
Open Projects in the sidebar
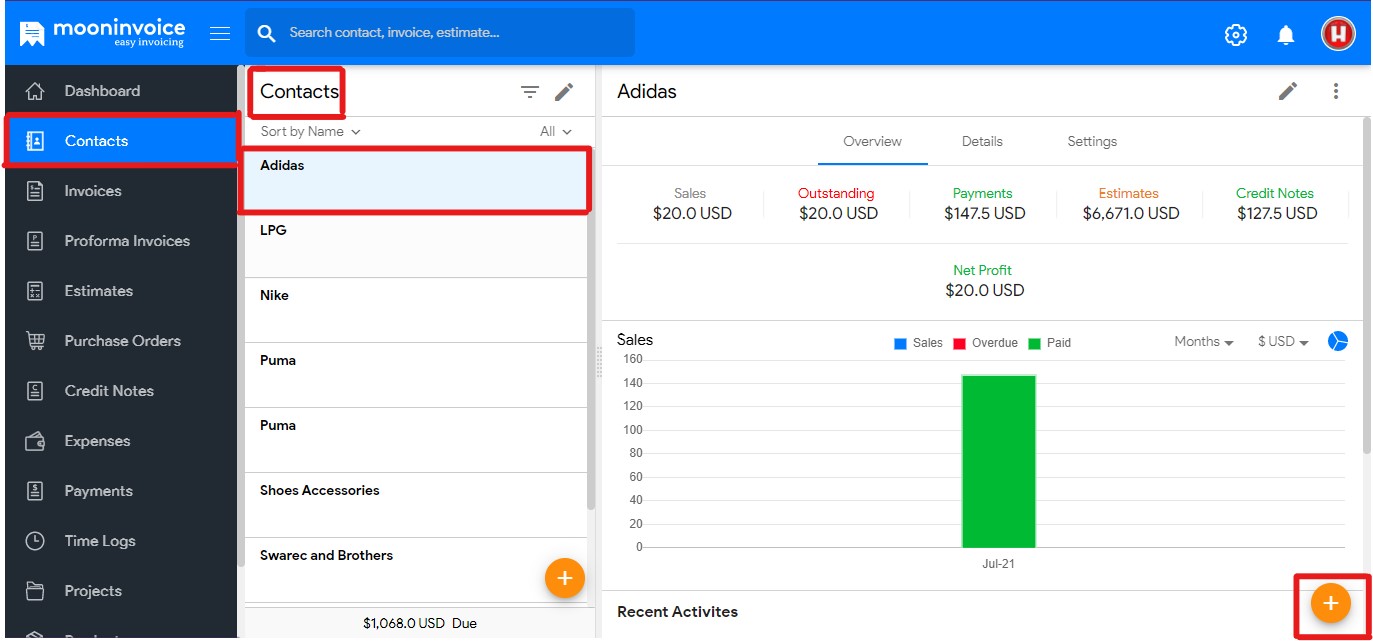tap(121, 591)
